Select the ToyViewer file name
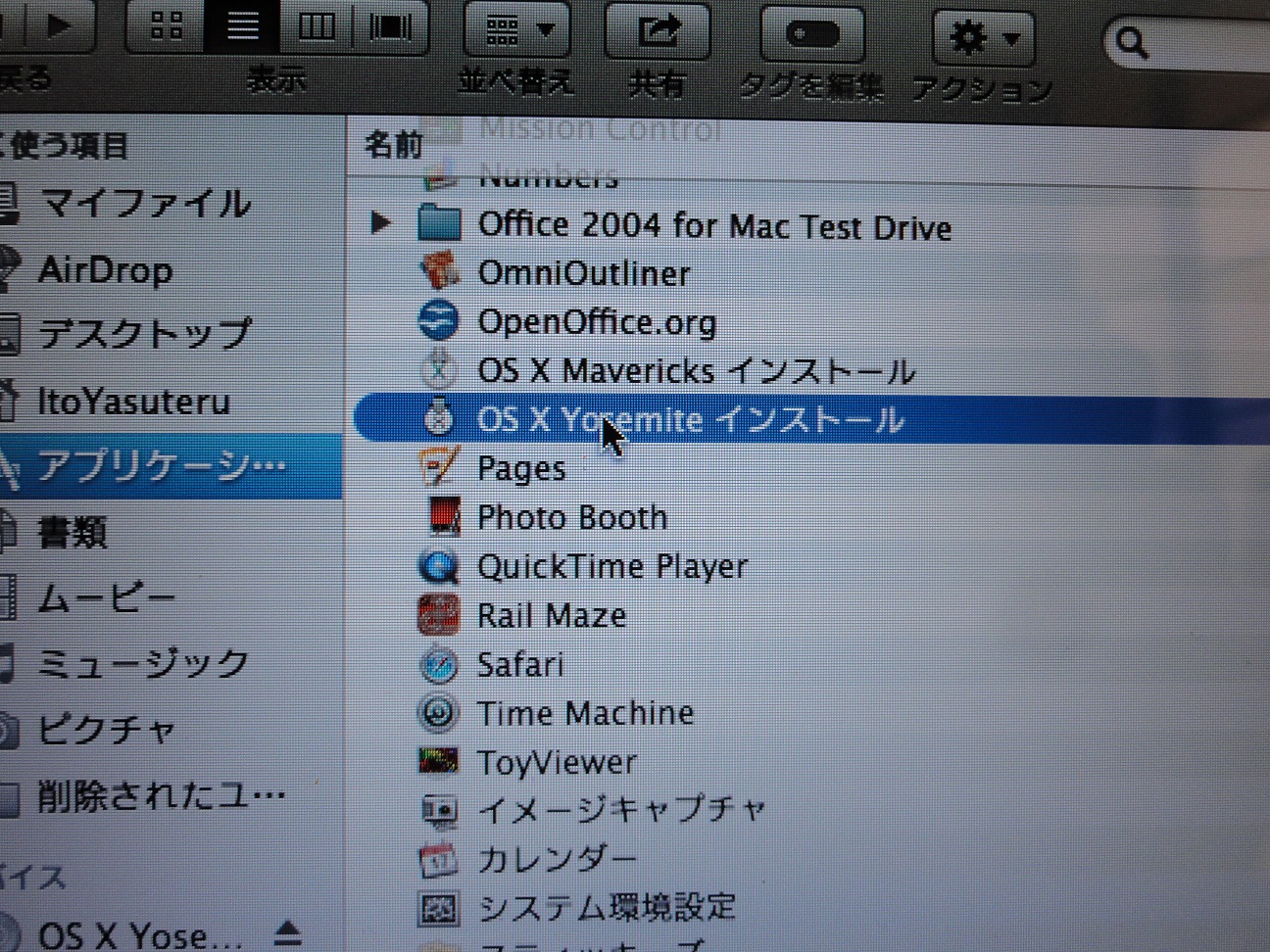The width and height of the screenshot is (1270, 952). coord(557,762)
